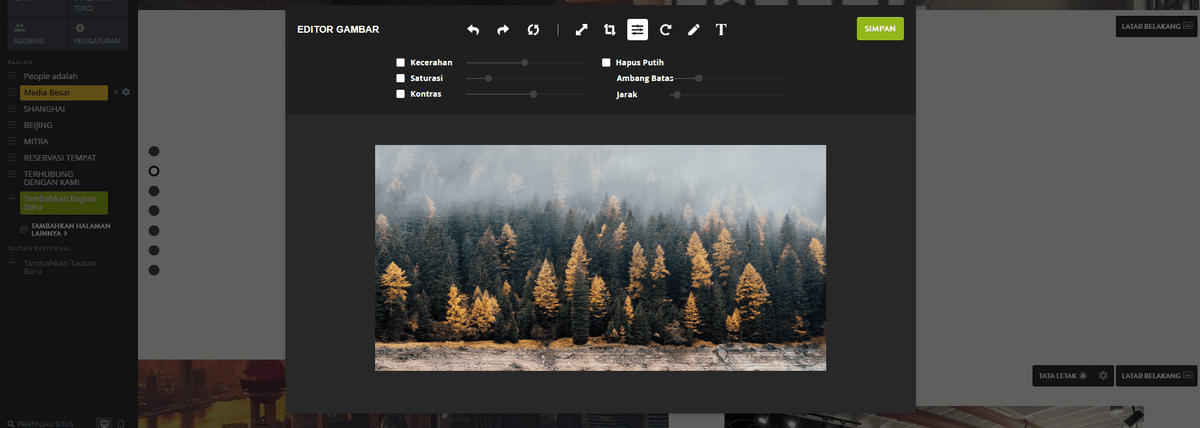1200x428 pixels.
Task: Tick the Kontras checkbox
Action: (x=400, y=94)
